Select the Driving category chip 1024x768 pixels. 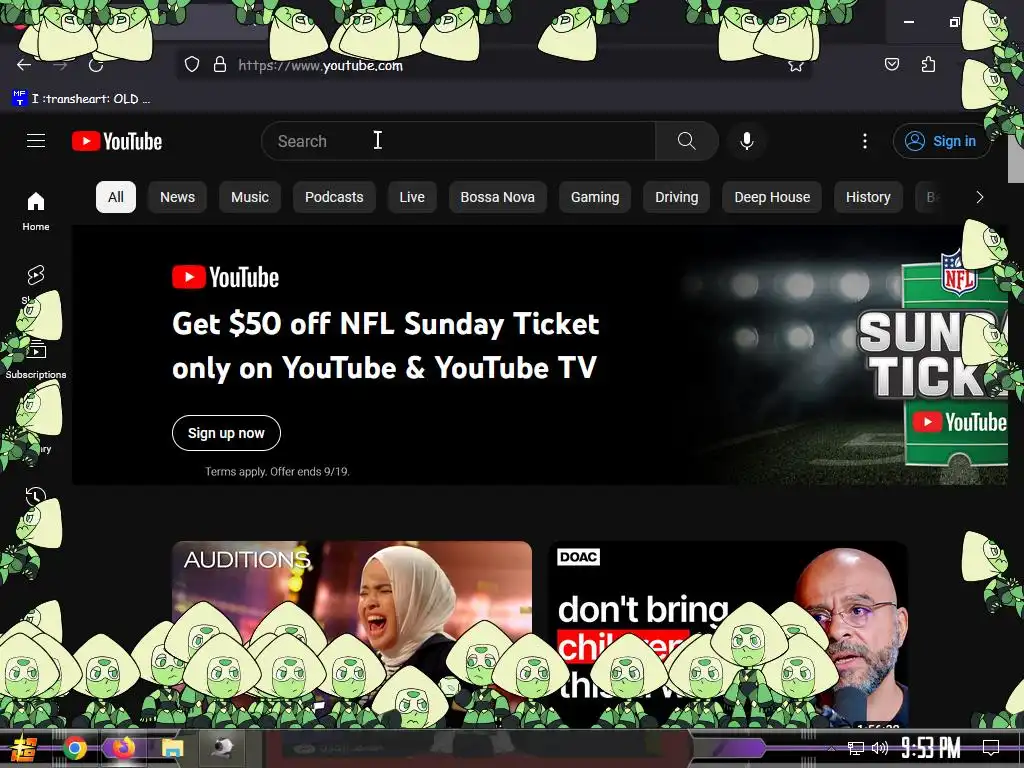(x=677, y=197)
